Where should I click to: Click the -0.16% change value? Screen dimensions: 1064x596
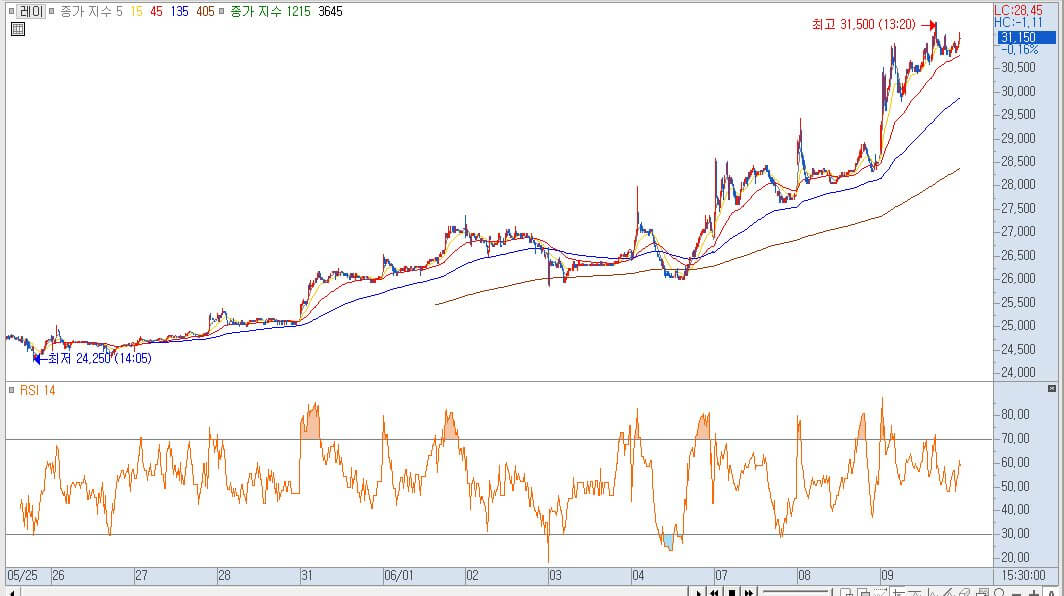click(1019, 50)
